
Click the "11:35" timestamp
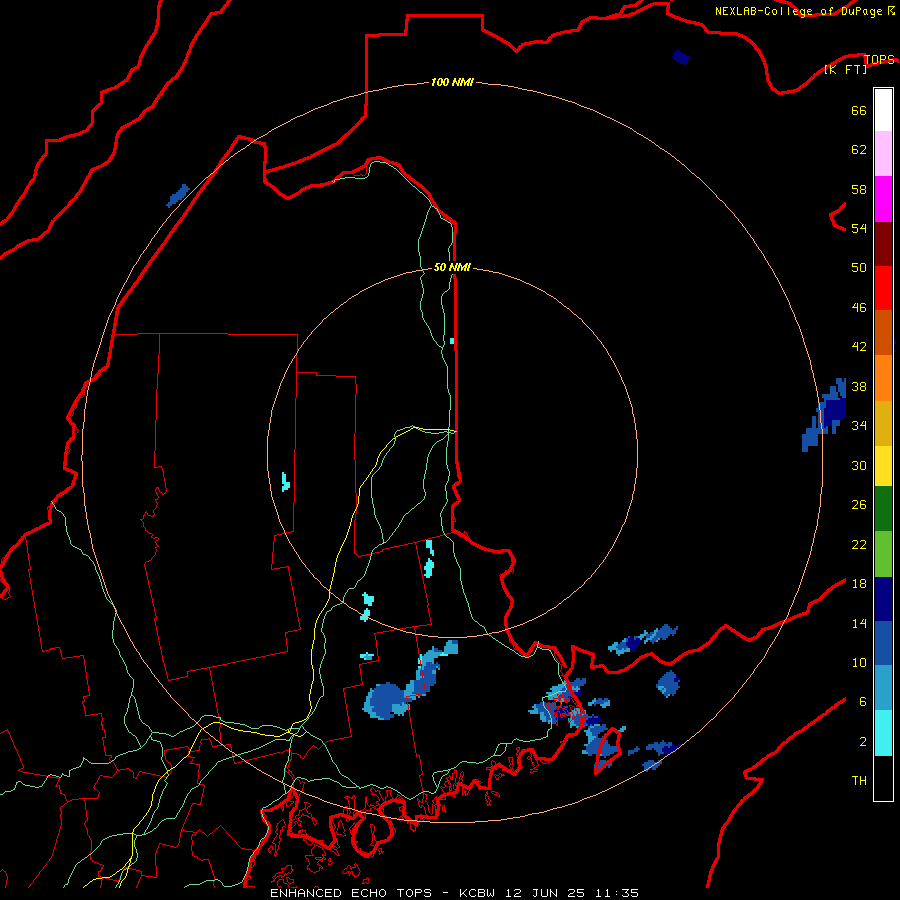coord(615,893)
